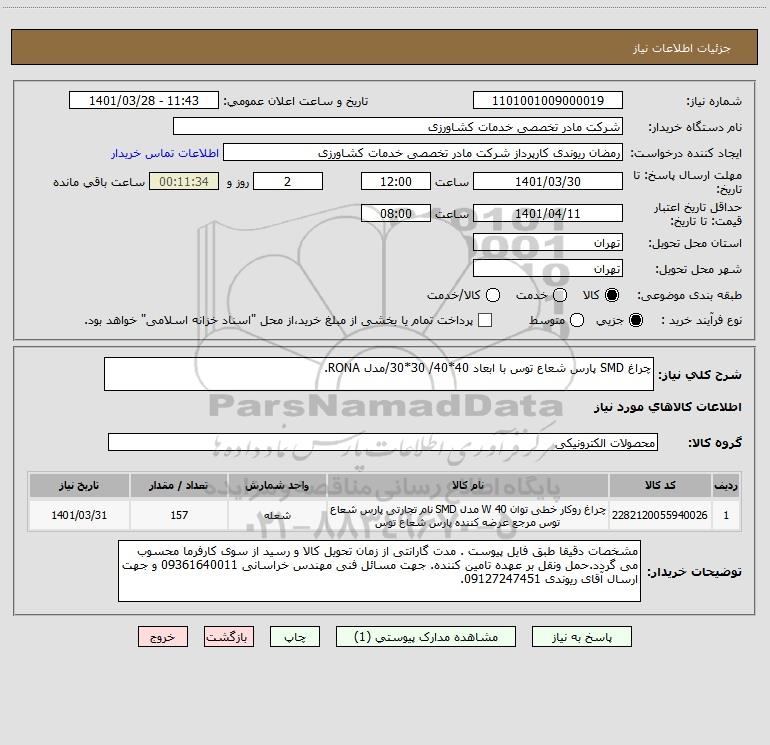Click the remaining days field showing 2
This screenshot has width=770, height=745.
point(288,181)
